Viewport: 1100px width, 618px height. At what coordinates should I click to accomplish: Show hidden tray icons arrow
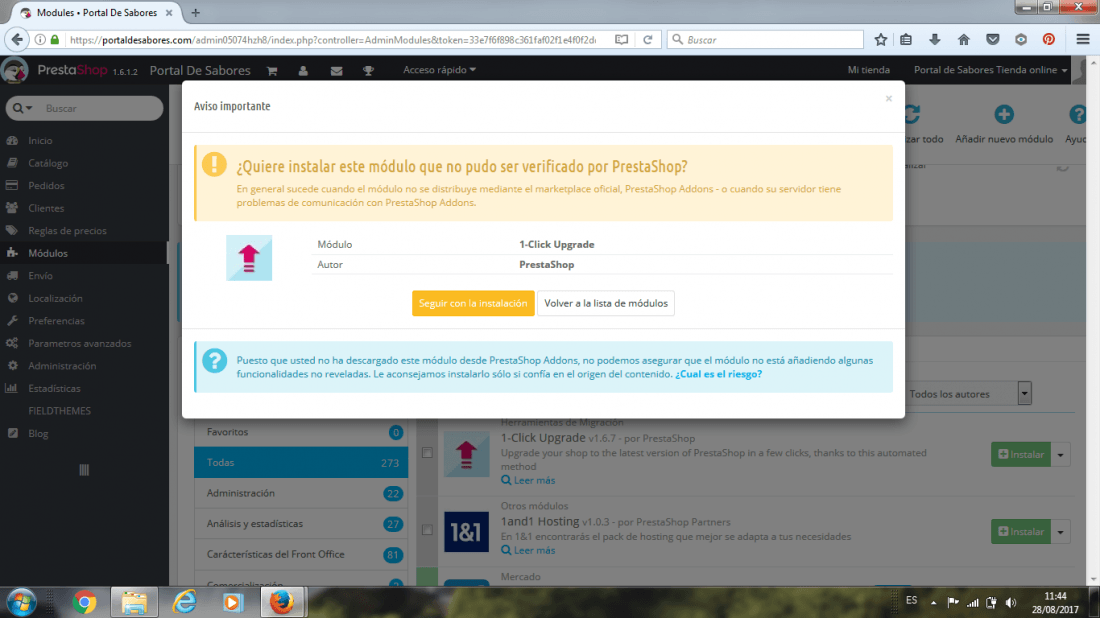coord(933,603)
